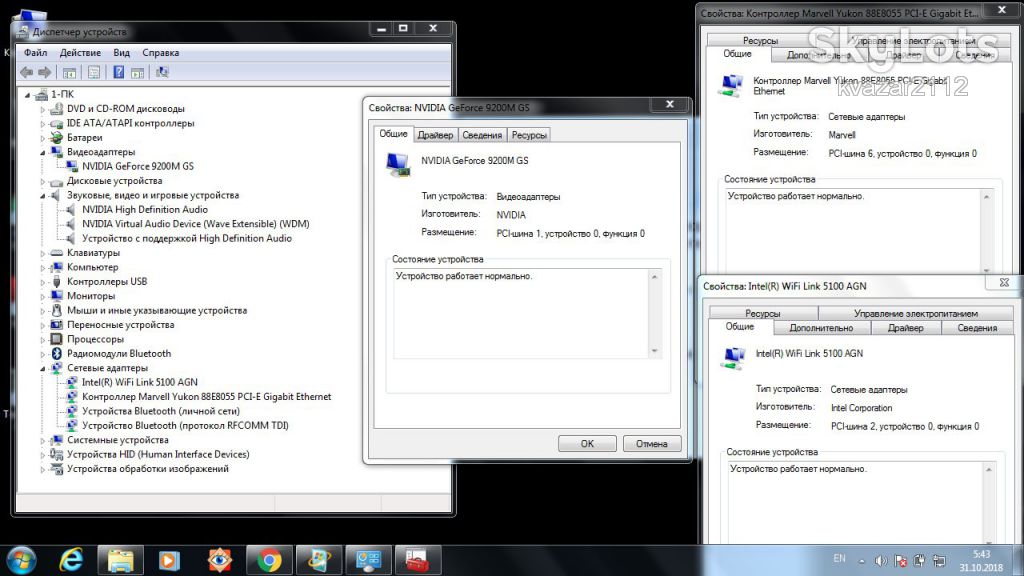Select Intel(R) WiFi Link 5100 AGN tree item

coord(140,383)
